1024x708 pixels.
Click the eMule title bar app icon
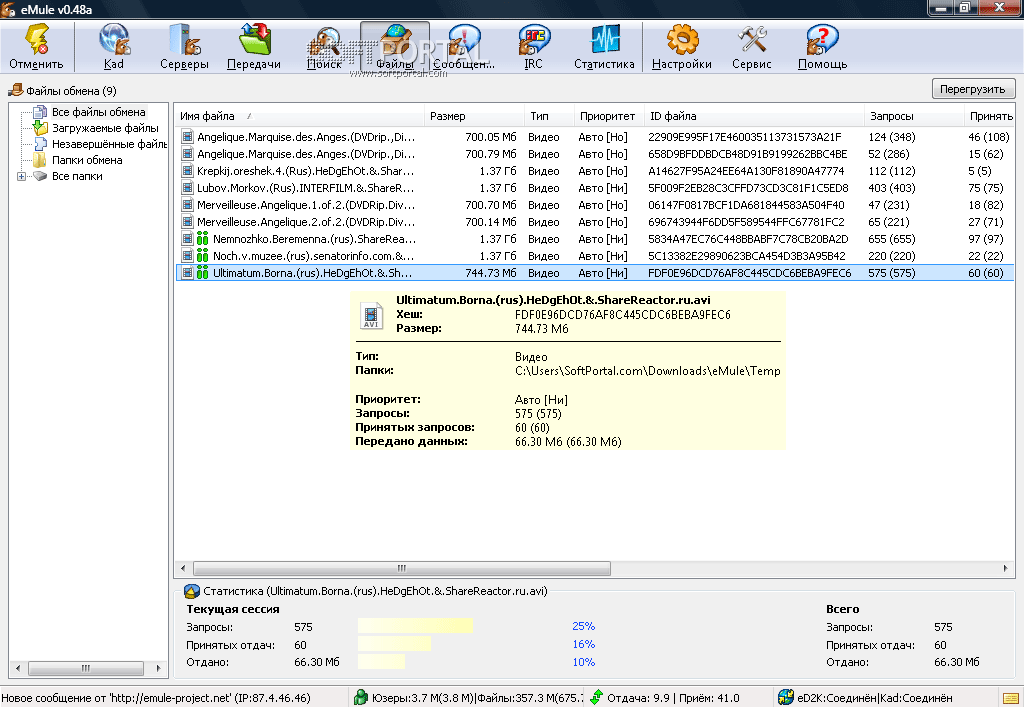(x=9, y=9)
